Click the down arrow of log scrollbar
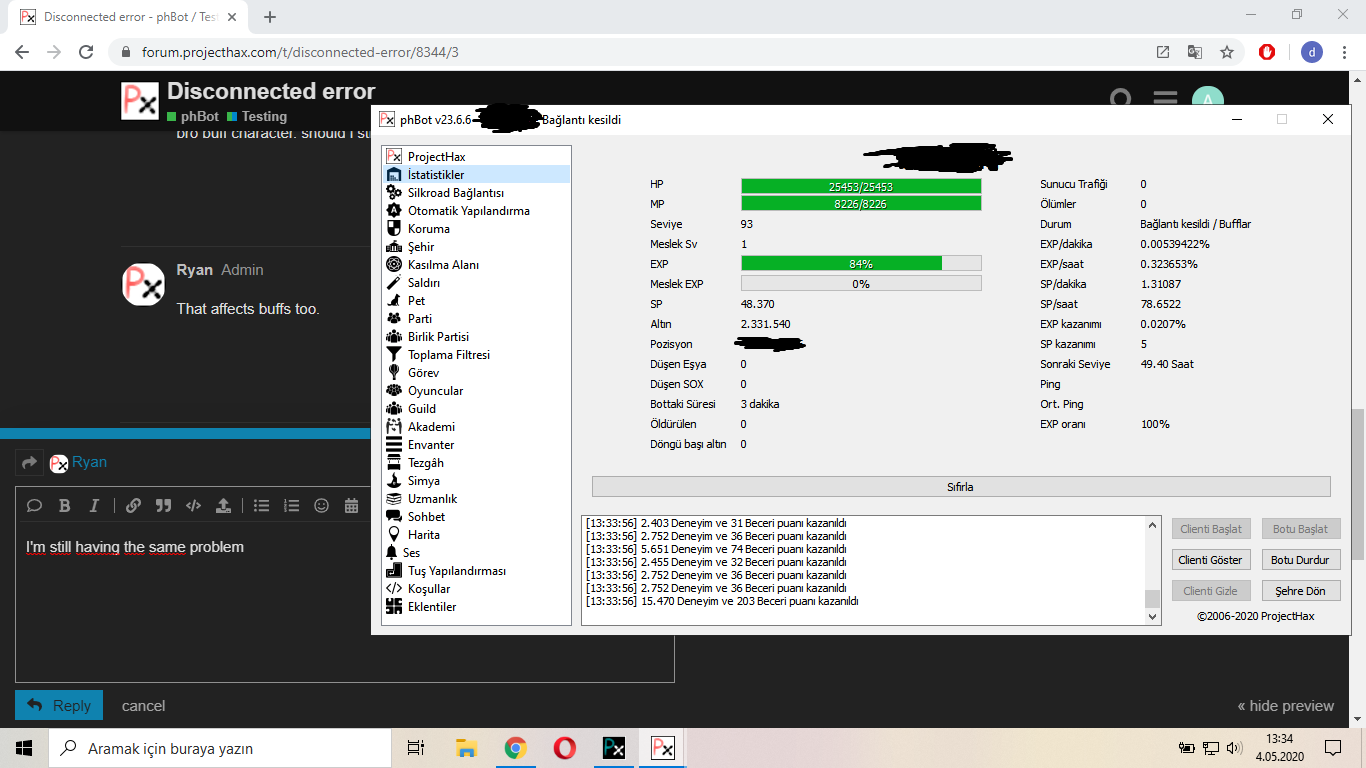The height and width of the screenshot is (768, 1366). pos(1153,617)
